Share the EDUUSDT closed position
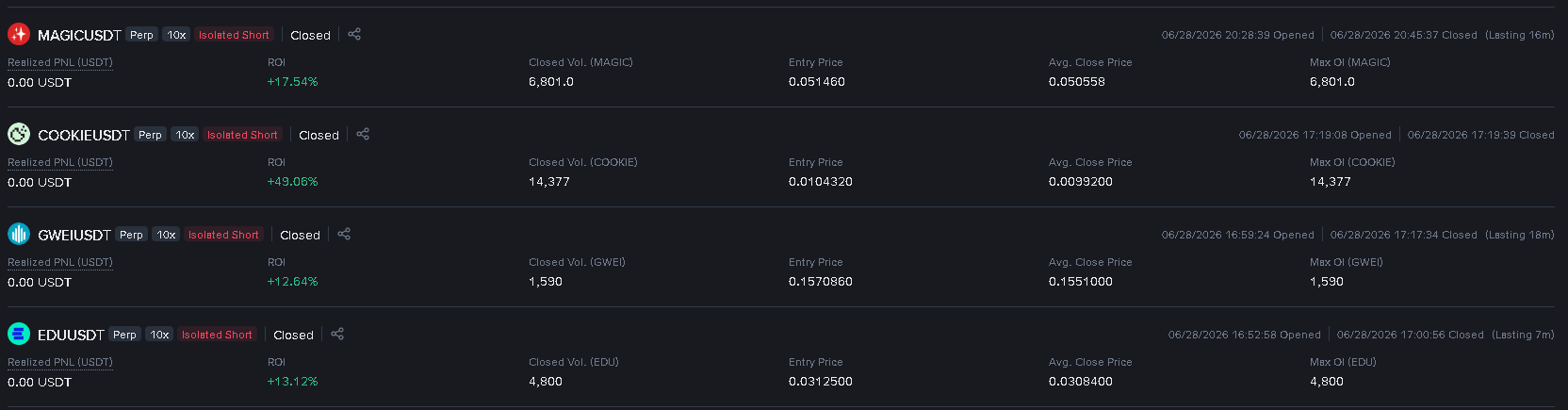Viewport: 1568px width, 410px height. coord(337,334)
